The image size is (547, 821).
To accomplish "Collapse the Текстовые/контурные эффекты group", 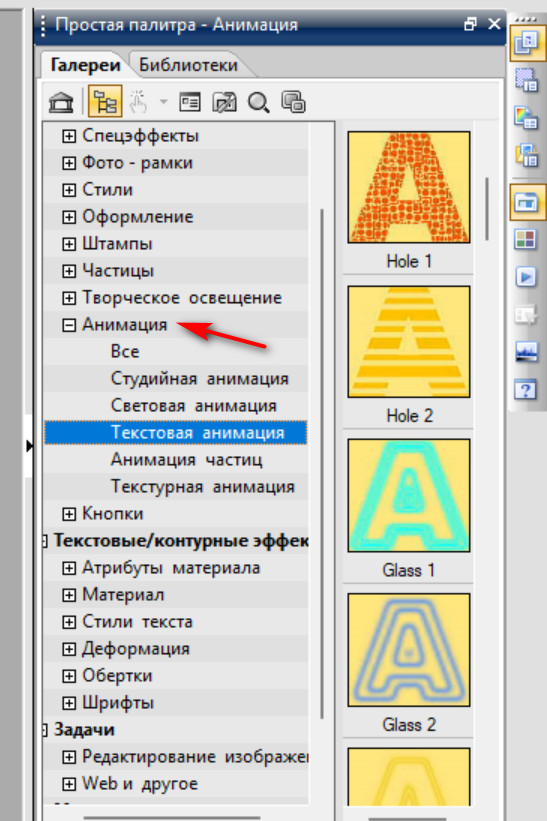I will [46, 541].
